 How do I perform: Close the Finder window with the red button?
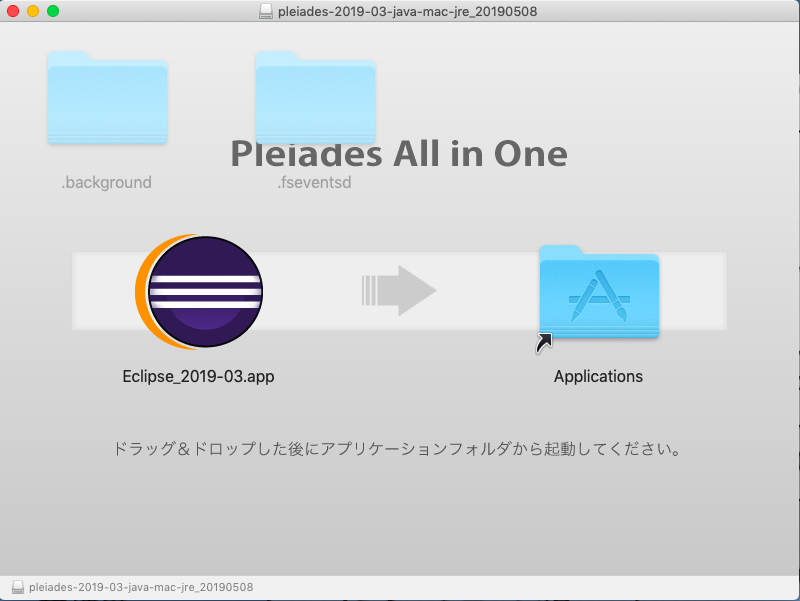(13, 11)
